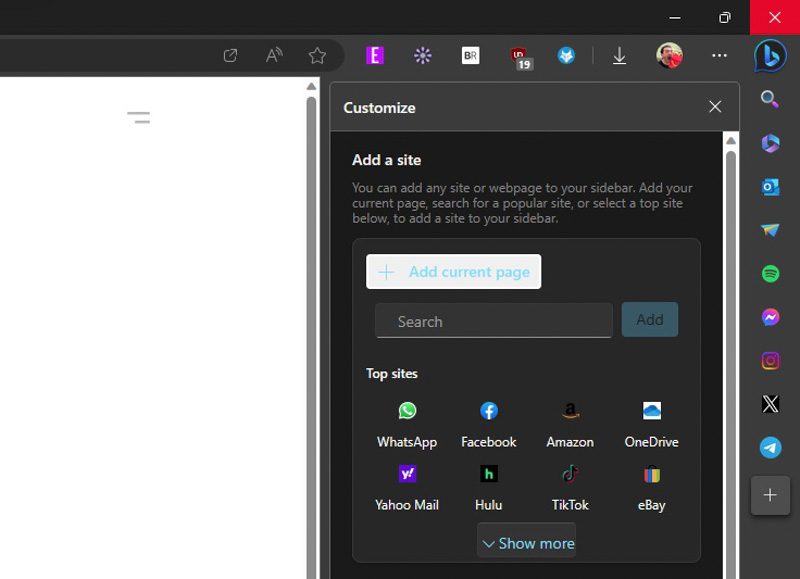
Task: Click the purple snowflake extension icon
Action: pos(422,55)
